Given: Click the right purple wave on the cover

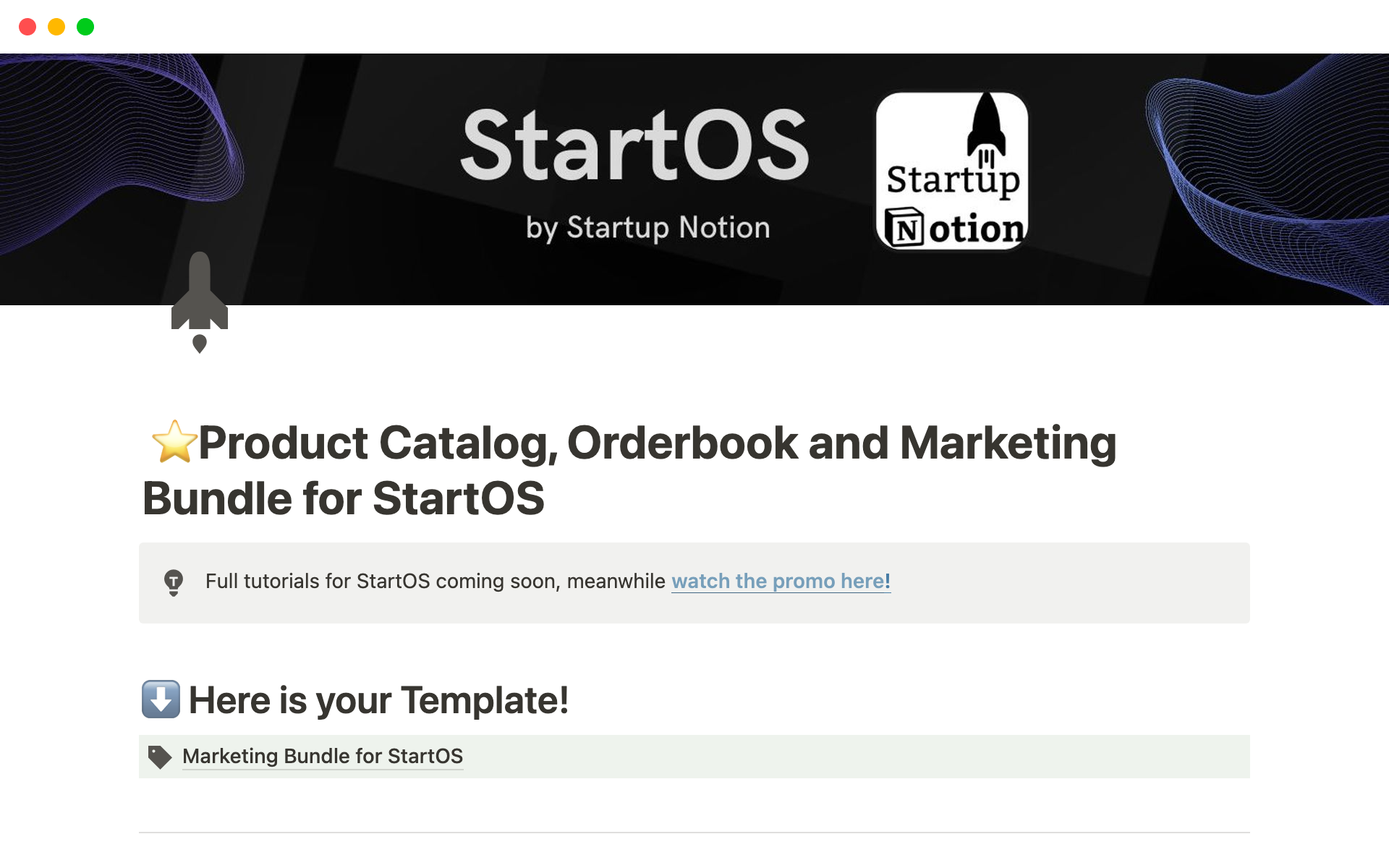Looking at the screenshot, I should point(1266,181).
